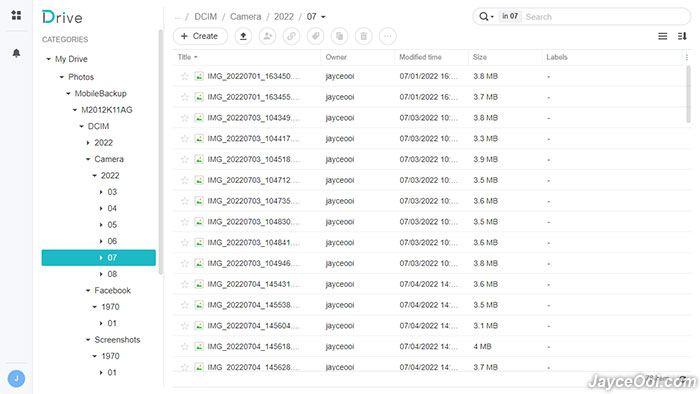Open file IMG_20220704_145604

pos(253,326)
